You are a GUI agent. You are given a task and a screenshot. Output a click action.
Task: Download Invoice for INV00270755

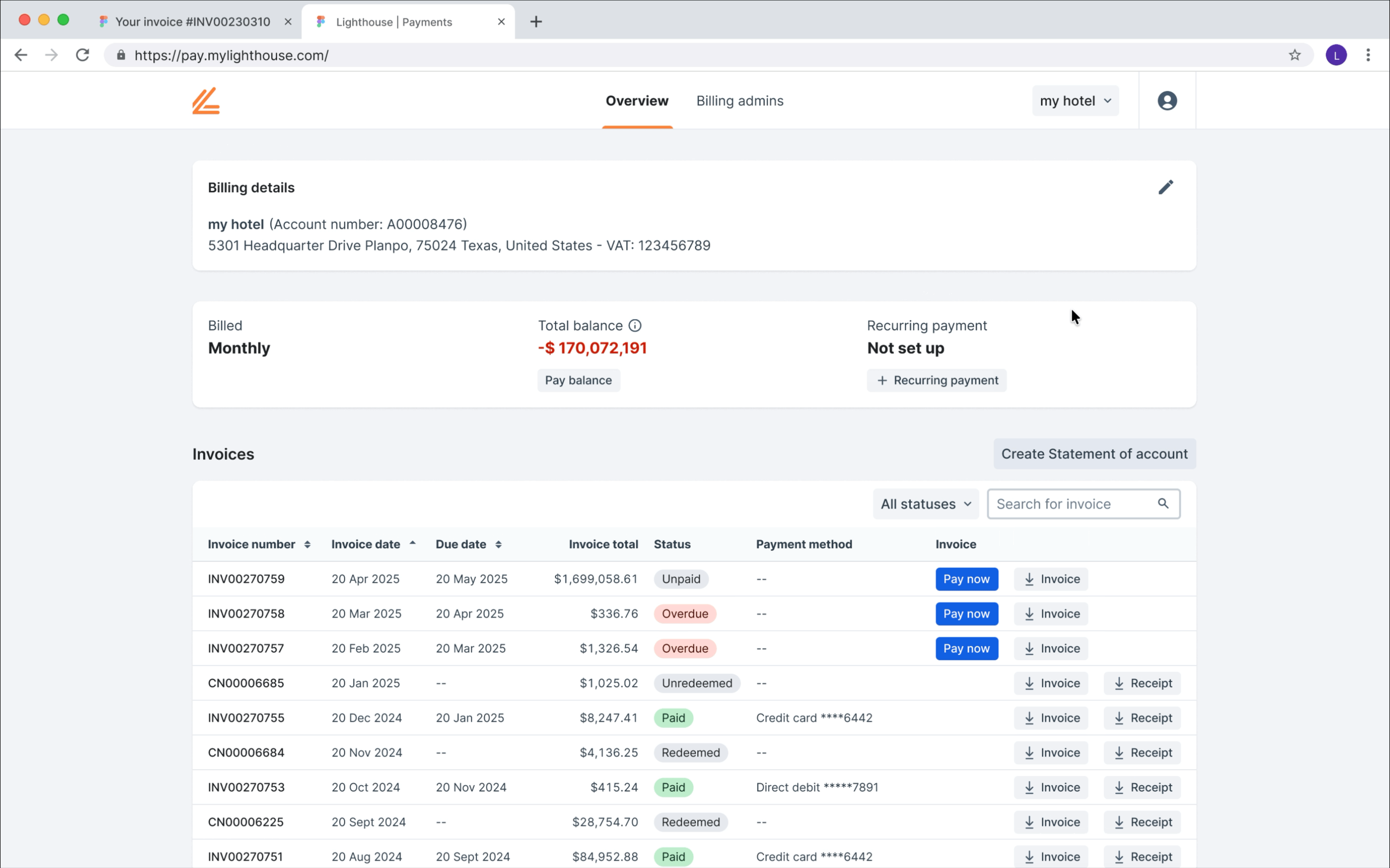[x=1050, y=718]
